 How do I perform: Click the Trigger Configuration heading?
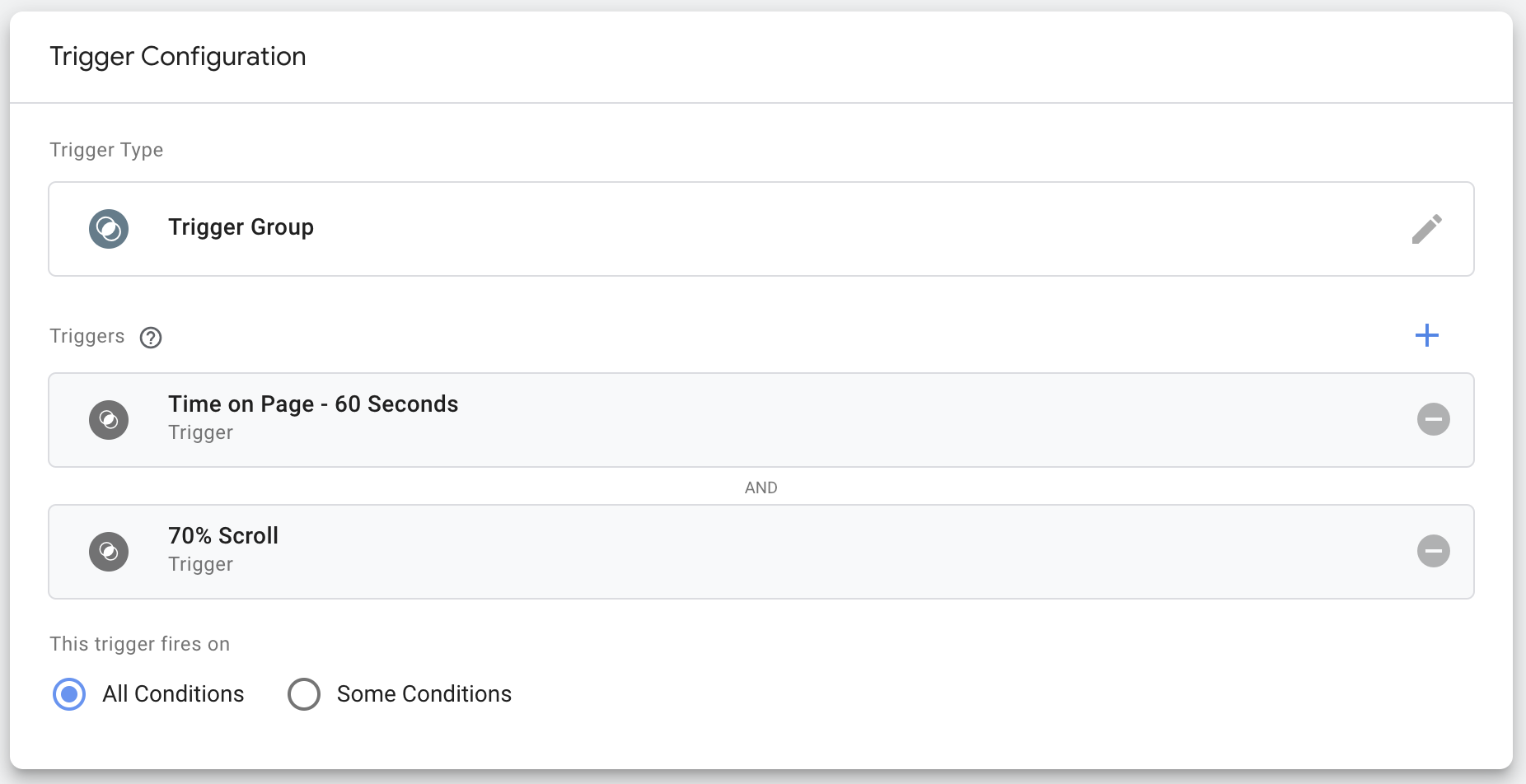(x=178, y=56)
